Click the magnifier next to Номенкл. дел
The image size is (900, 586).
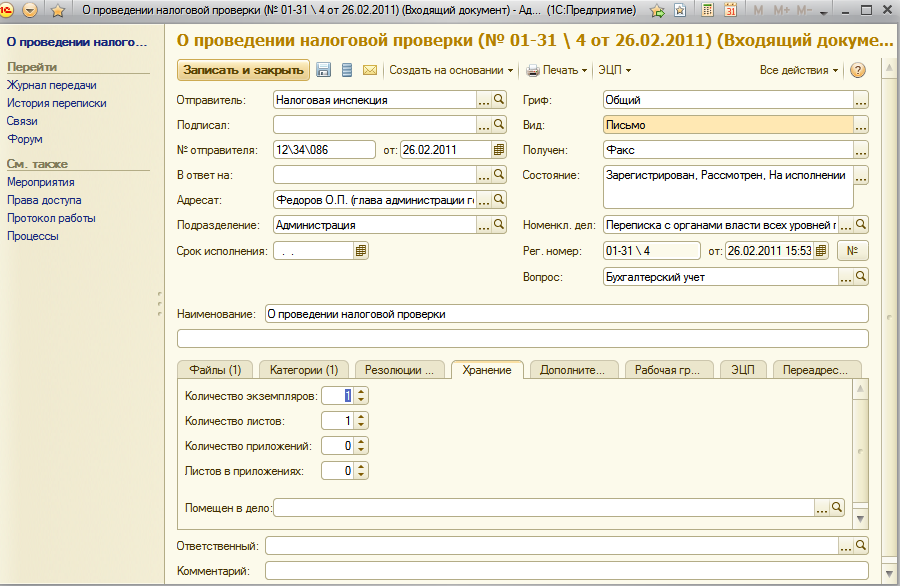click(x=860, y=225)
